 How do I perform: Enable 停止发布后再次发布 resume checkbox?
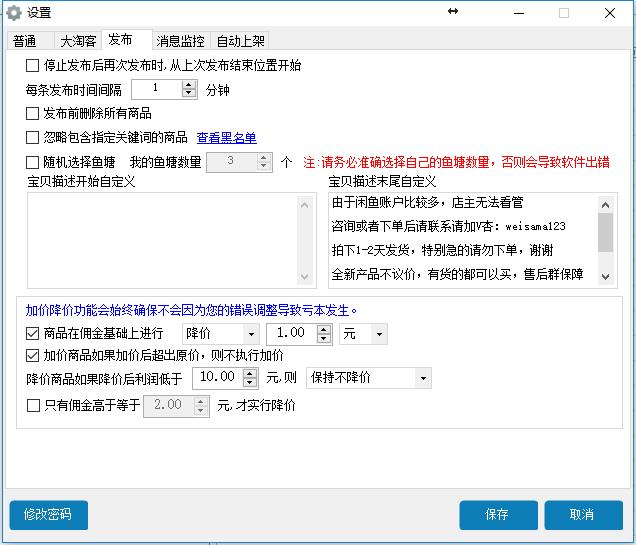pyautogui.click(x=33, y=66)
